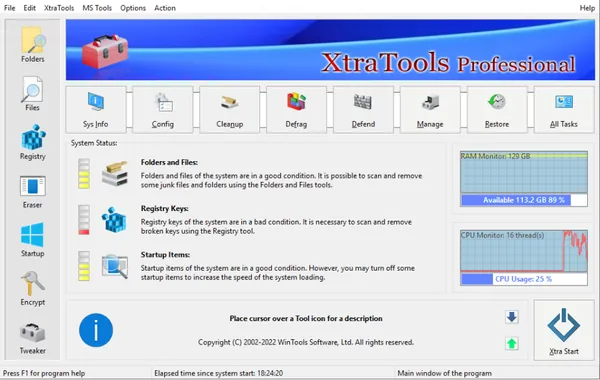Open the Config toolbar item
Screen dimensions: 600x380
(x=163, y=110)
